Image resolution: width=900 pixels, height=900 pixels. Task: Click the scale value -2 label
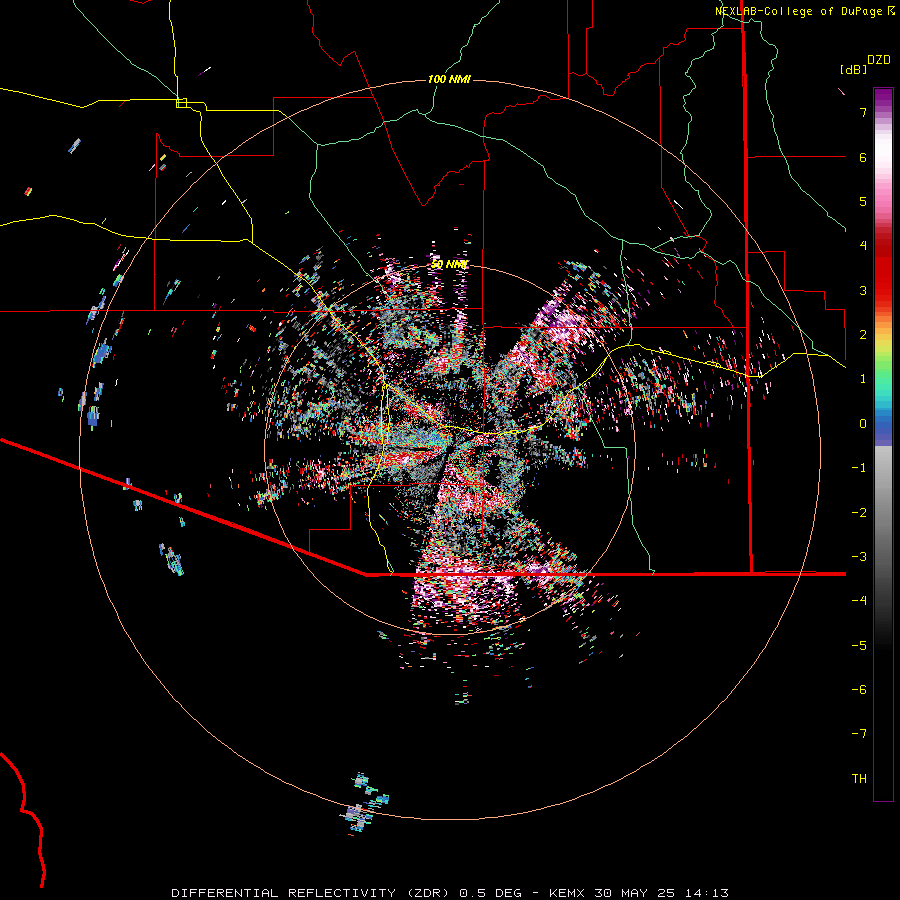[x=859, y=512]
